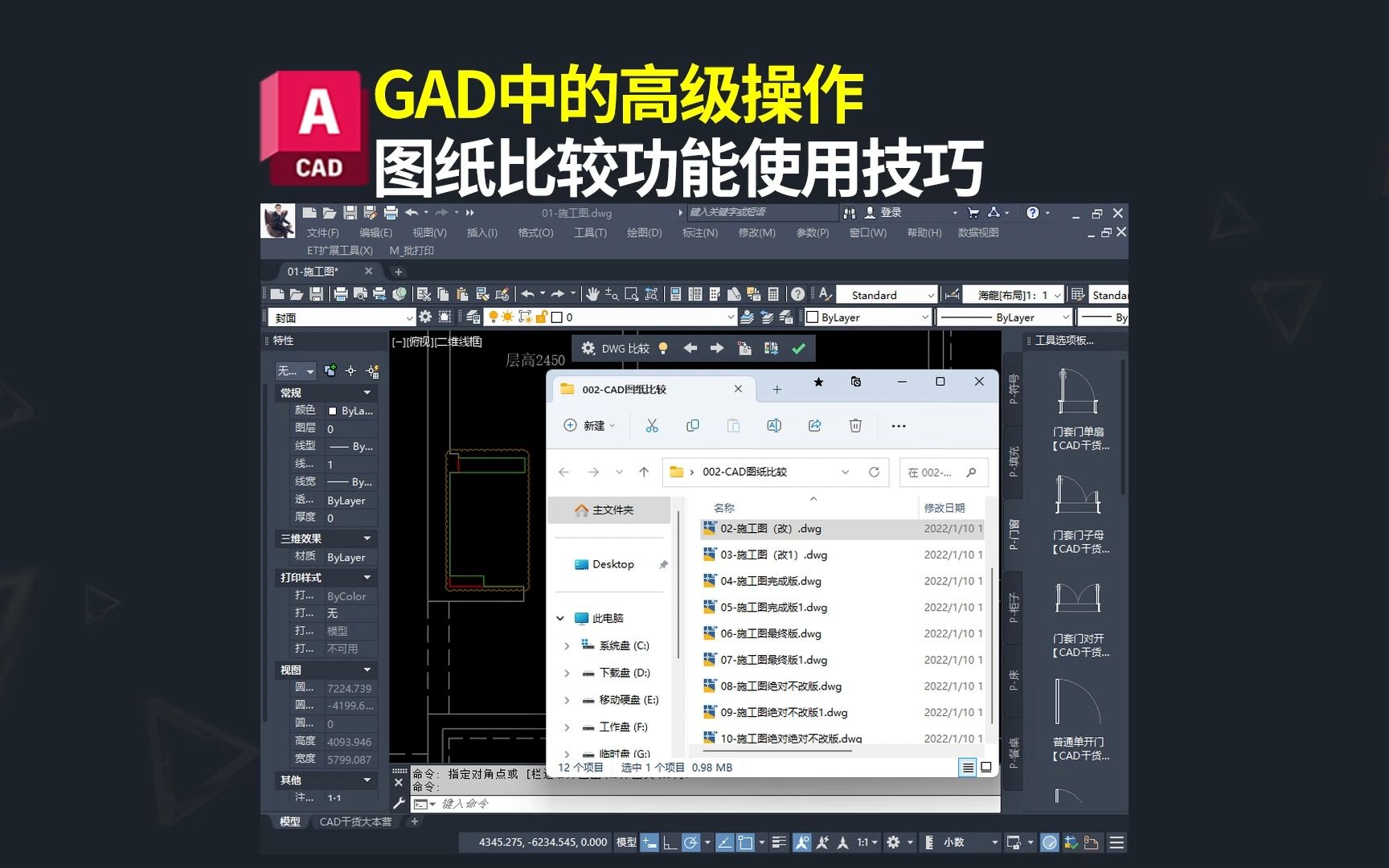Open the ByLayer linetype dropdown

pos(1006,317)
